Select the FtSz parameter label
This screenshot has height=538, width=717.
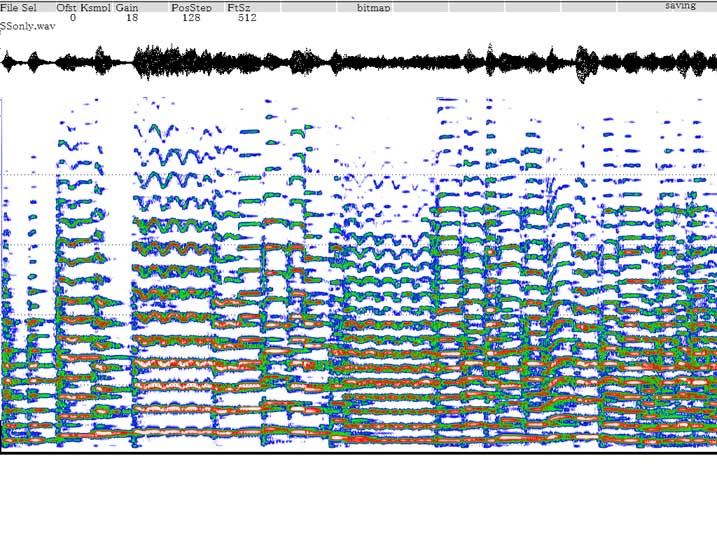[x=238, y=7]
